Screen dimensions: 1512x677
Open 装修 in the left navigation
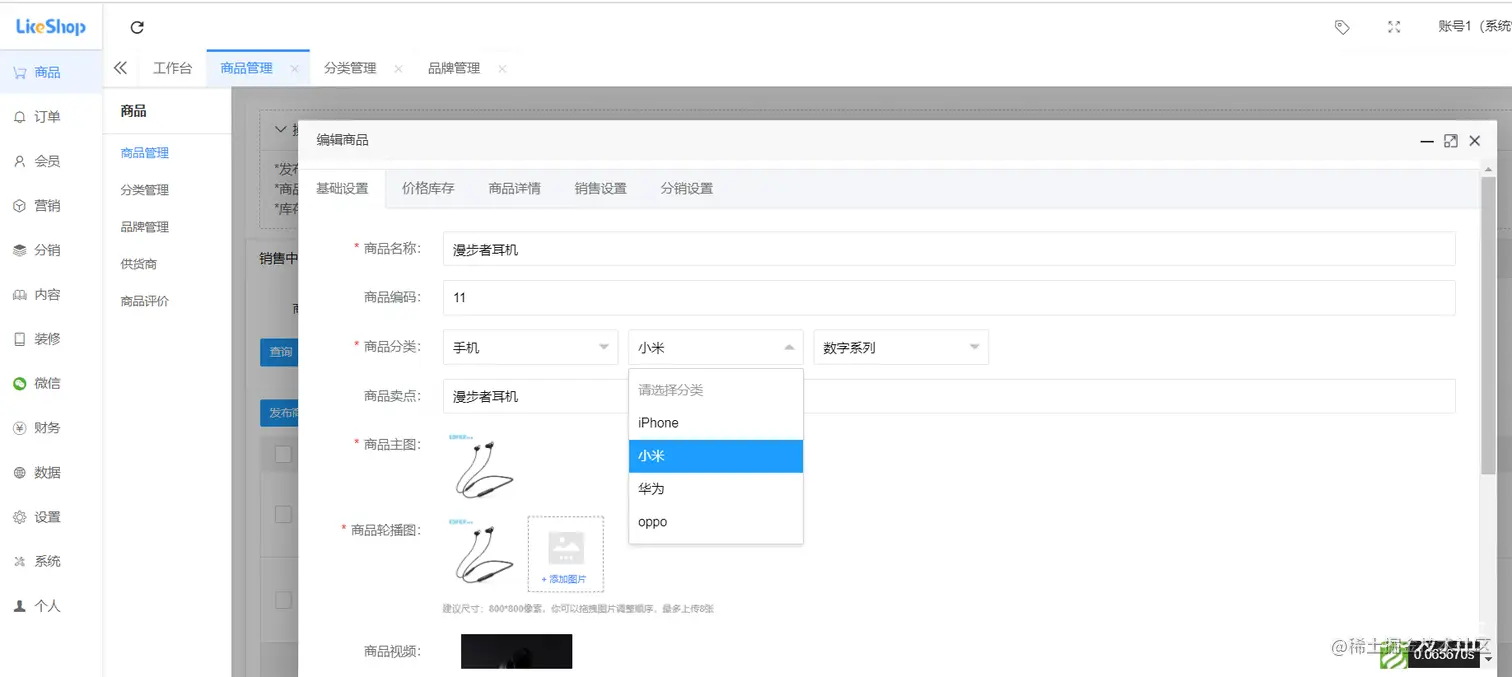pos(51,339)
